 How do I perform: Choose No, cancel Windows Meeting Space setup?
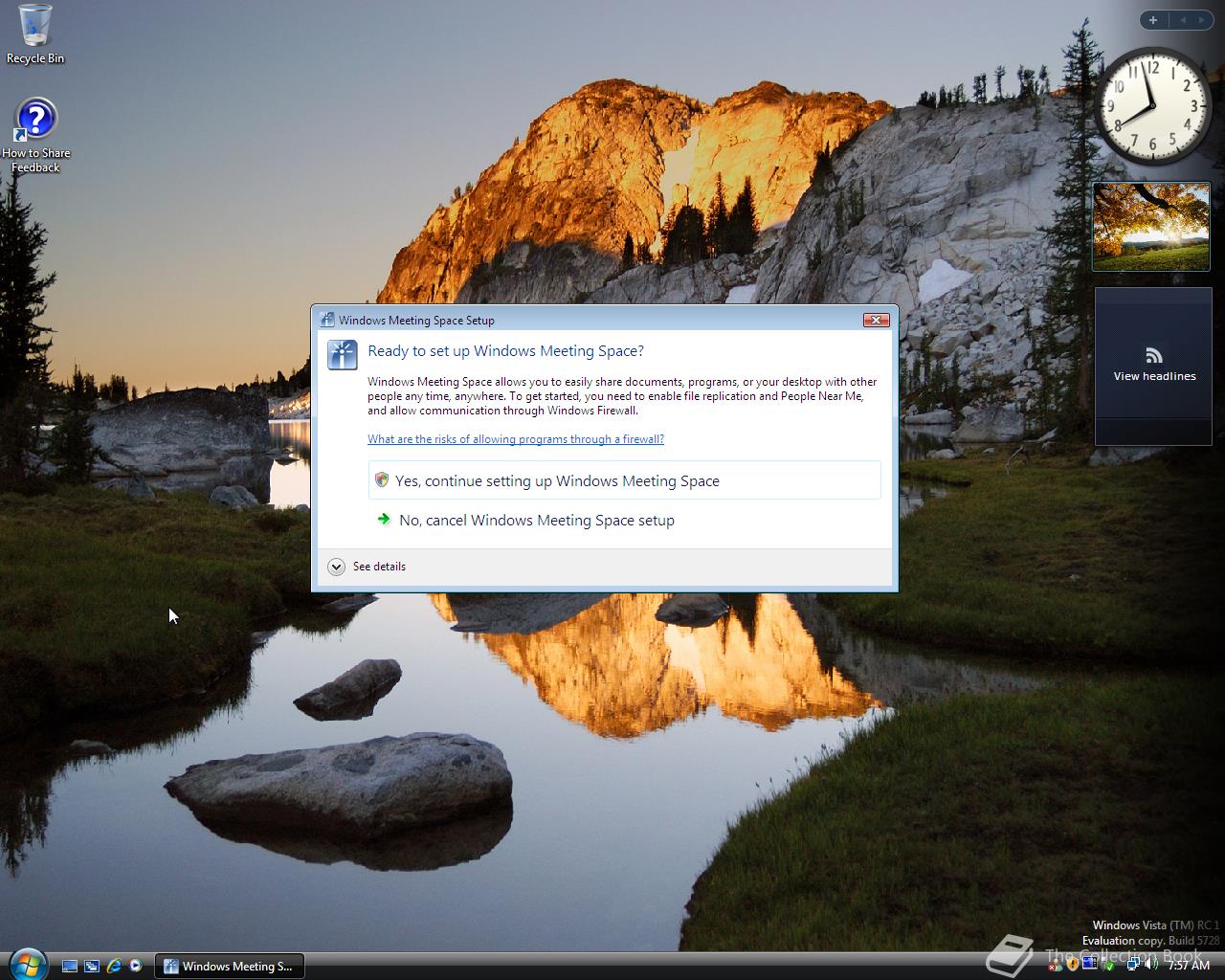[x=624, y=520]
